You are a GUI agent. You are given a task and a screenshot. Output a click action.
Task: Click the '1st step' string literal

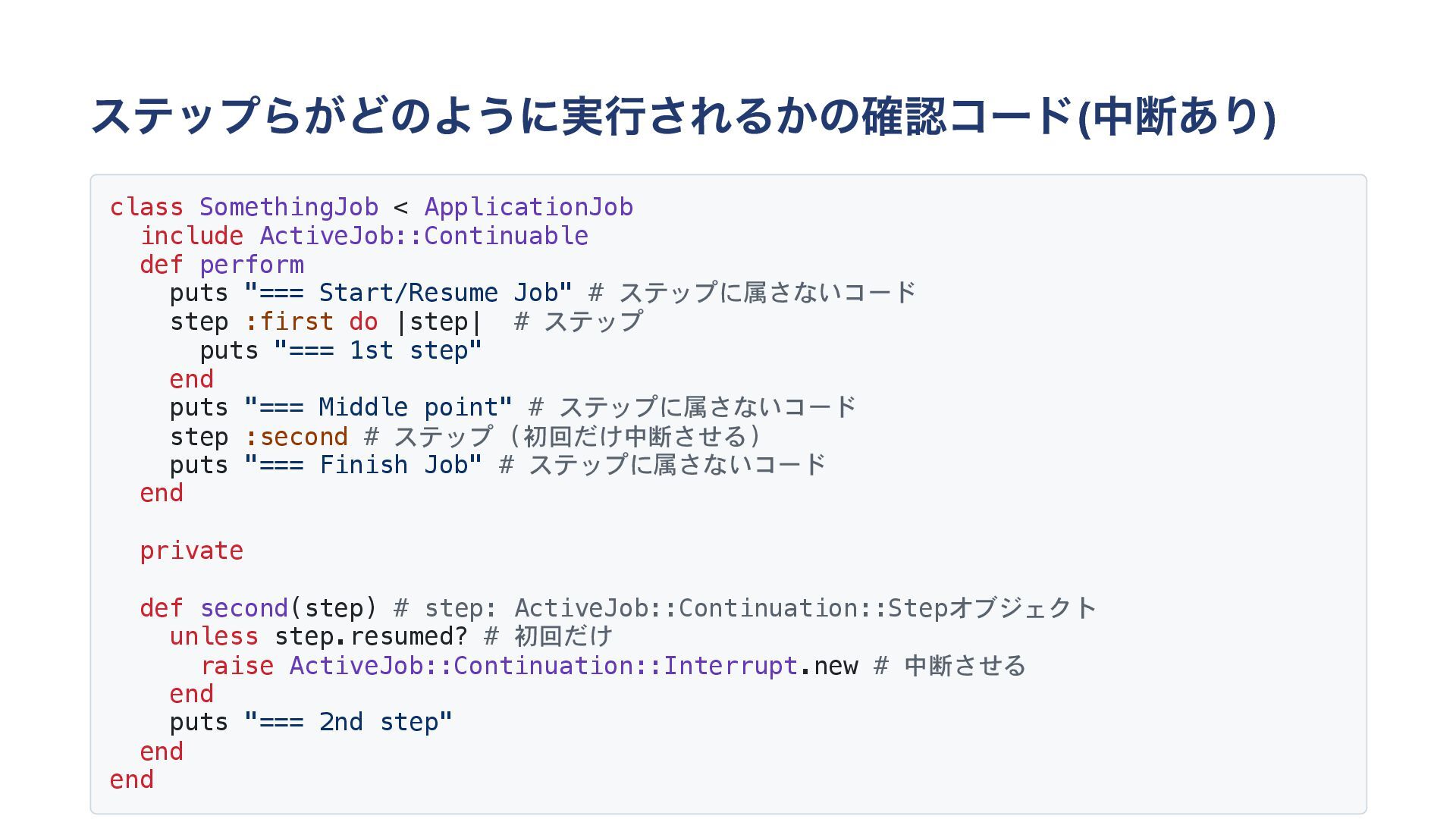coord(378,350)
